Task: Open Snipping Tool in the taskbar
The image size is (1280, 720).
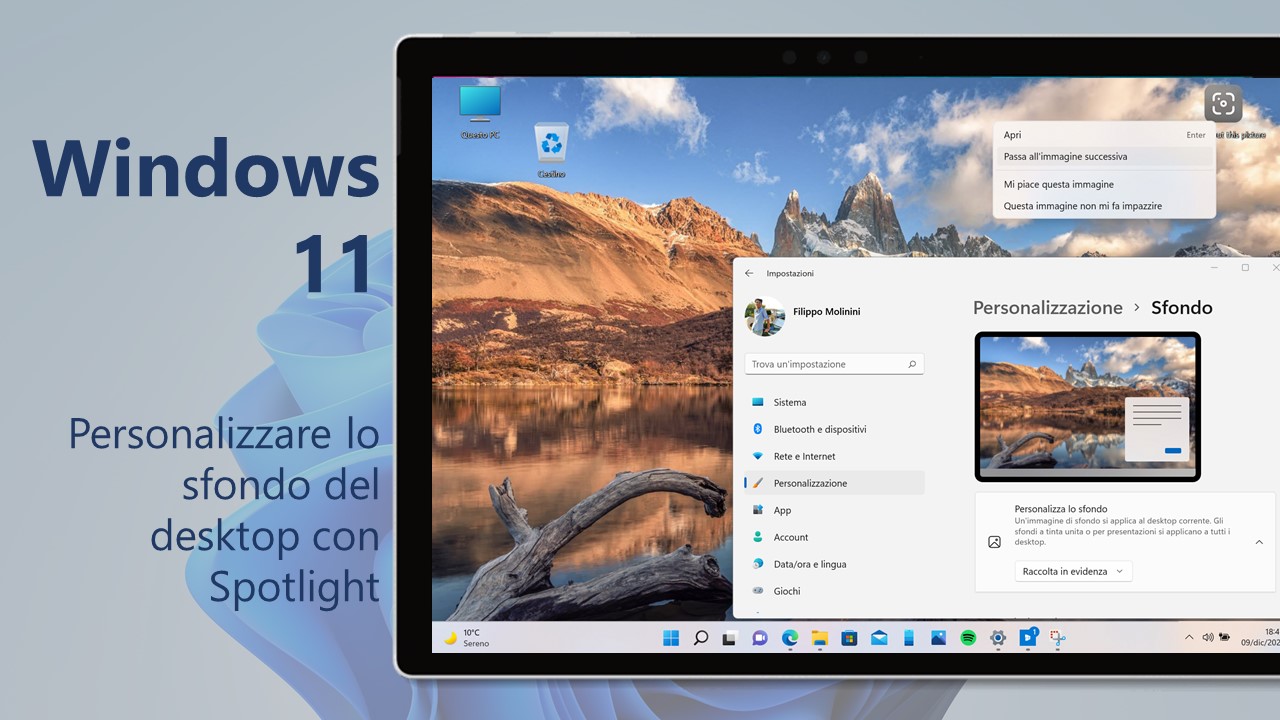Action: coord(1057,638)
